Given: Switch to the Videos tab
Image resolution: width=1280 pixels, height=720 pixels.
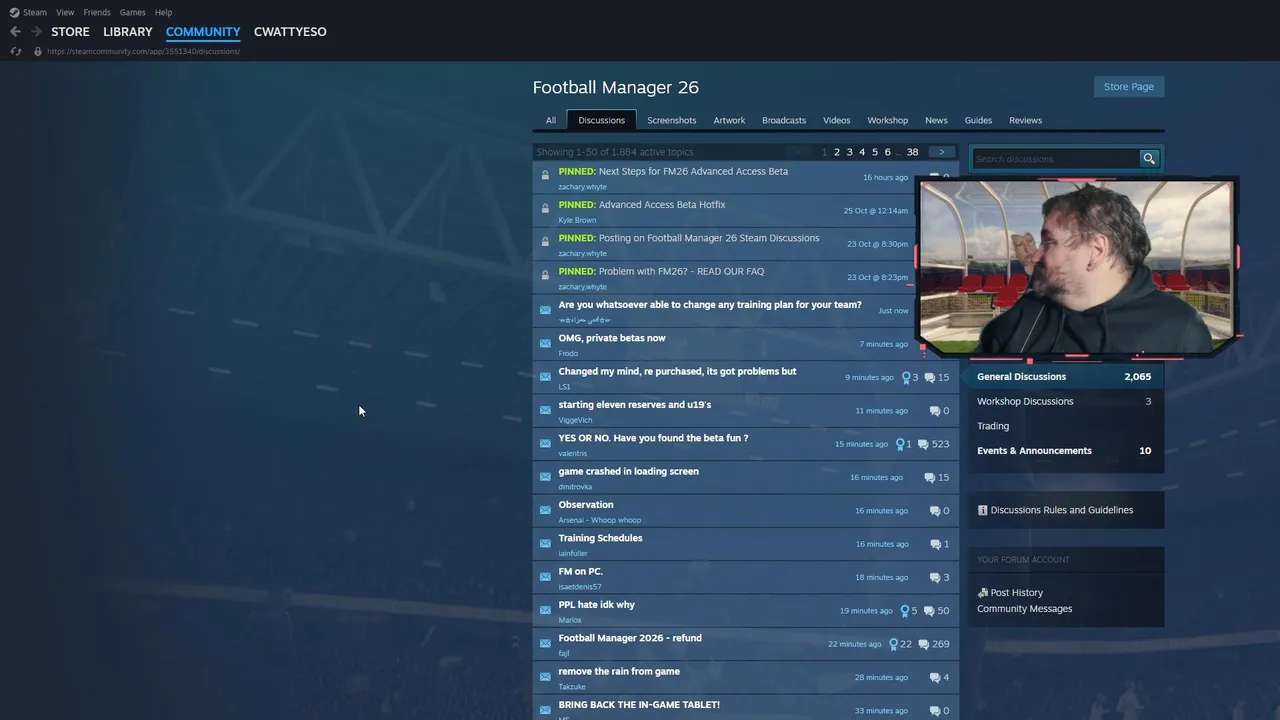Looking at the screenshot, I should coord(837,120).
